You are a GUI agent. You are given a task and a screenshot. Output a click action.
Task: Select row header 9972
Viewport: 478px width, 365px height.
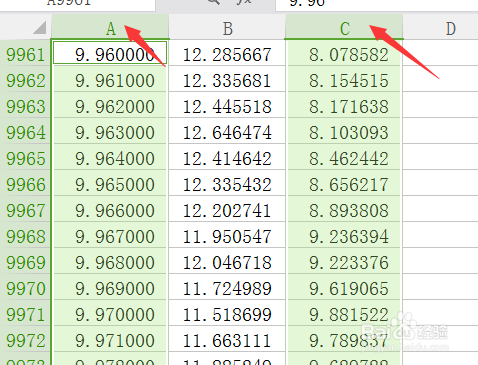pos(25,340)
